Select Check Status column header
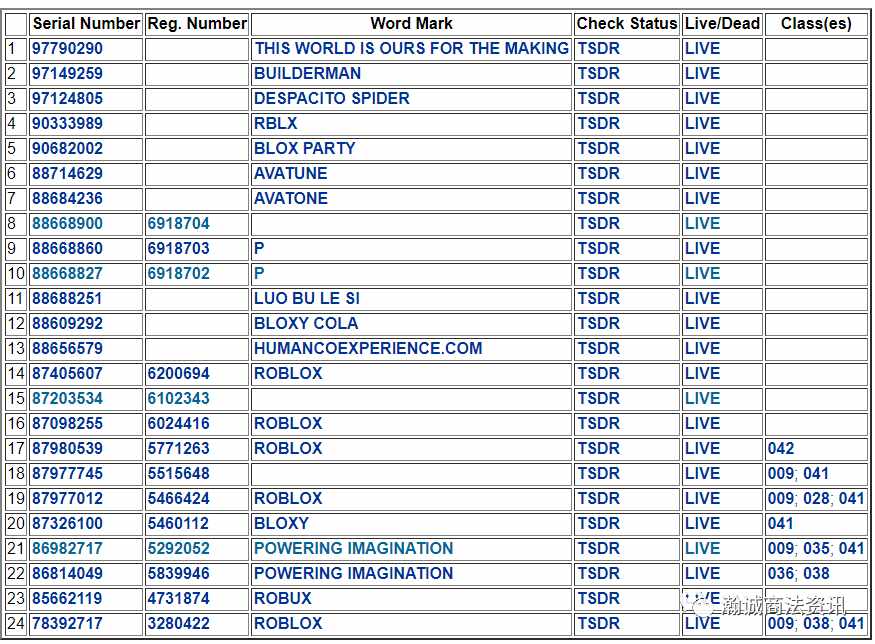The width and height of the screenshot is (875, 644). 626,23
